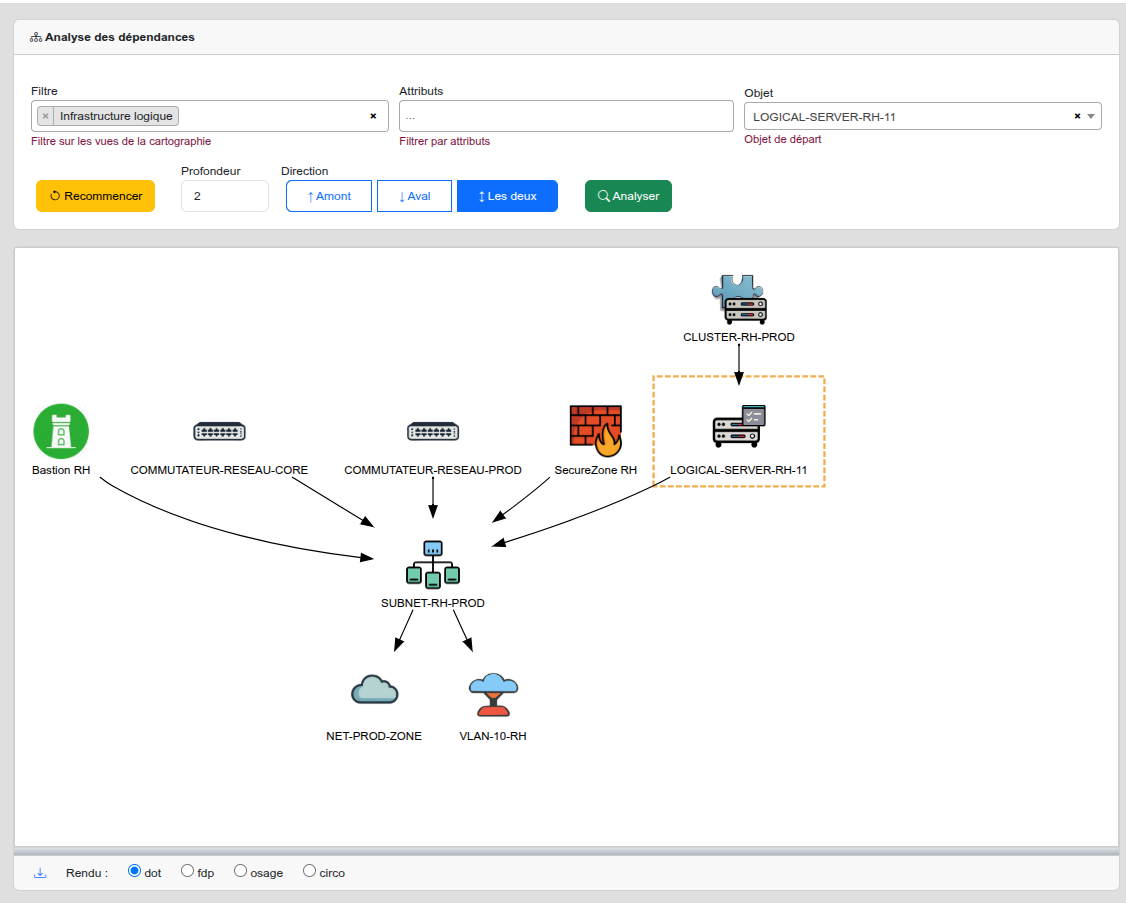
Task: Choose the osage rendering option
Action: coord(240,871)
